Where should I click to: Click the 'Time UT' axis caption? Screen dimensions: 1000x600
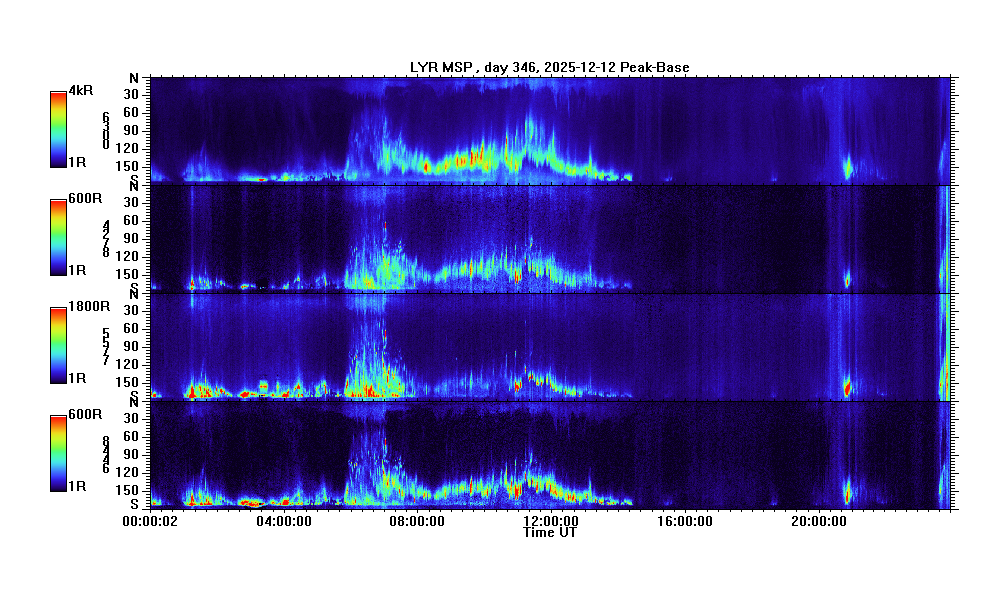coord(550,533)
